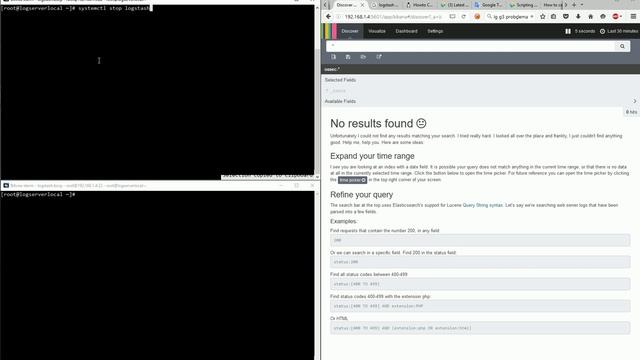The width and height of the screenshot is (640, 360).
Task: Click the 'No results found' heading
Action: click(x=378, y=123)
